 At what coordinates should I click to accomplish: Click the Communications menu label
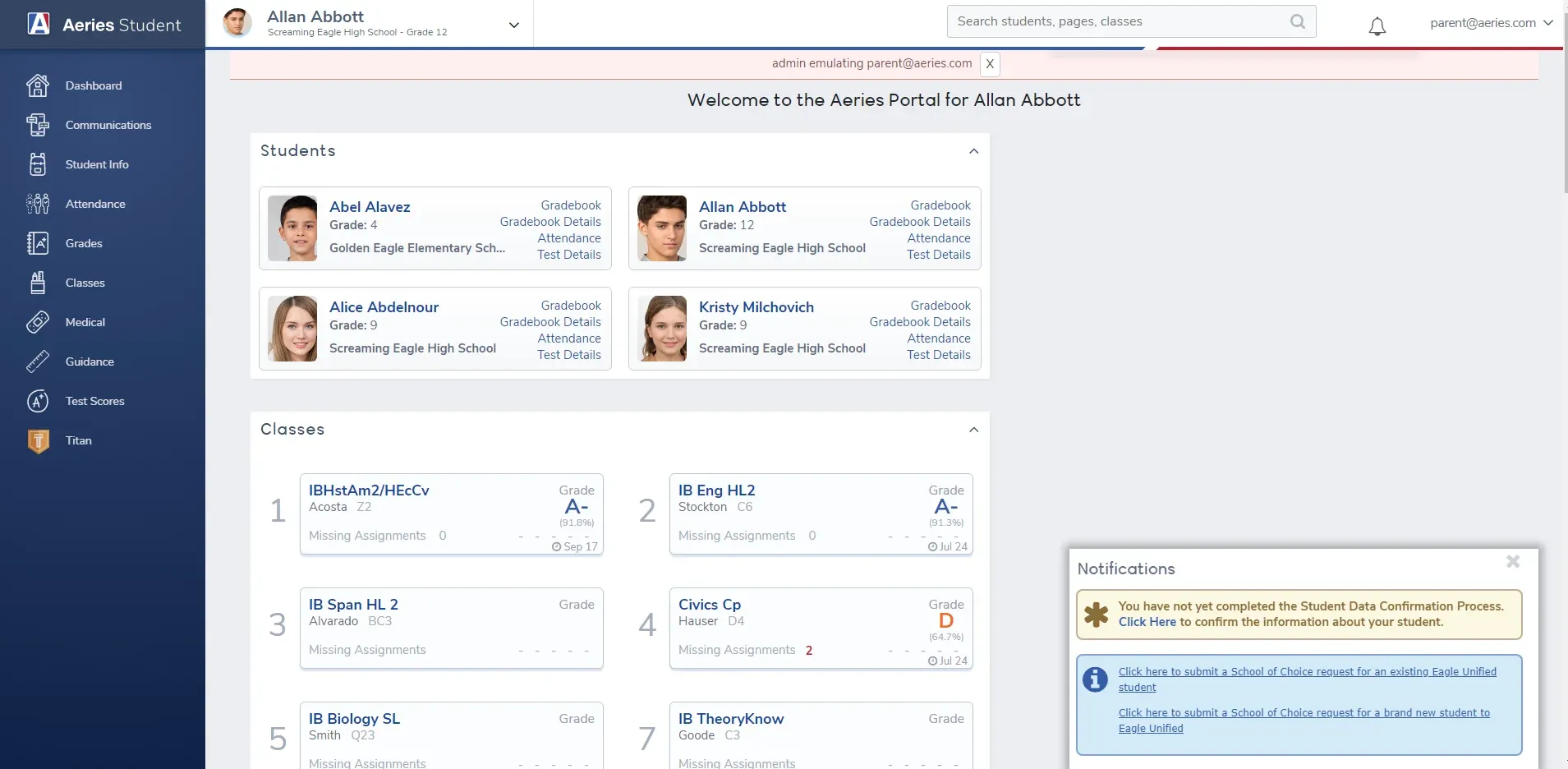click(x=108, y=125)
